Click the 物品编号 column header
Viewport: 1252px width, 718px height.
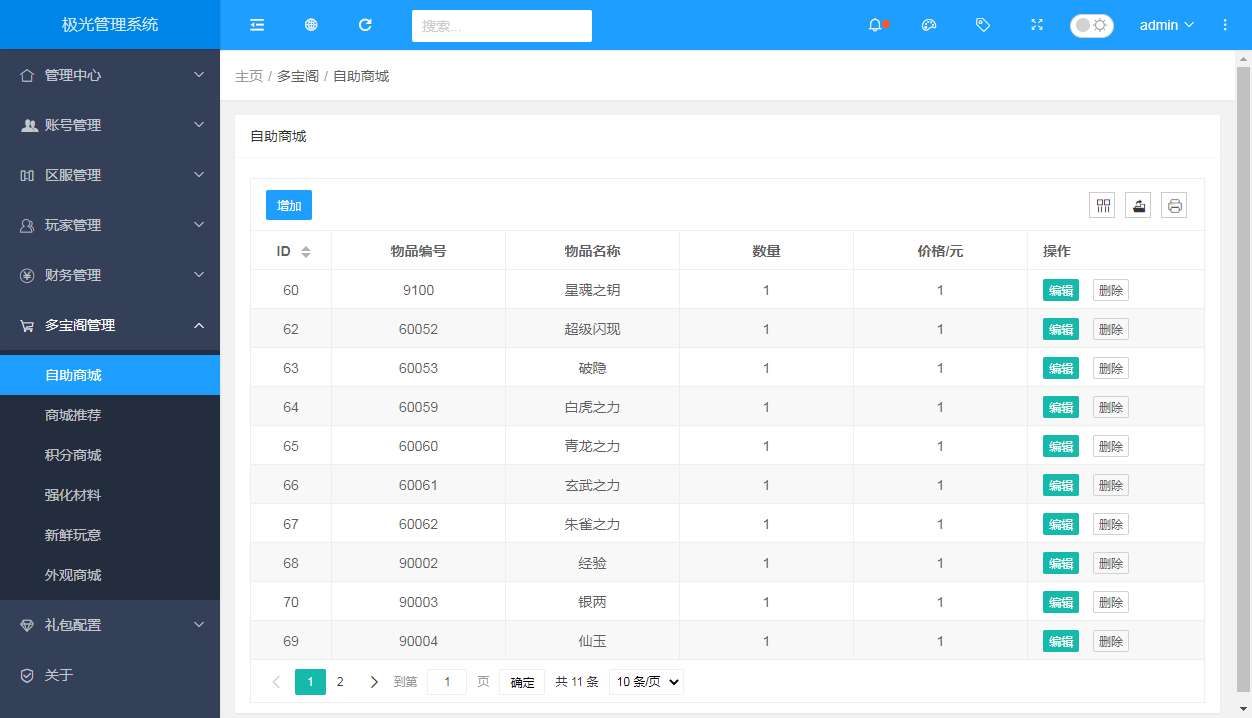[418, 251]
